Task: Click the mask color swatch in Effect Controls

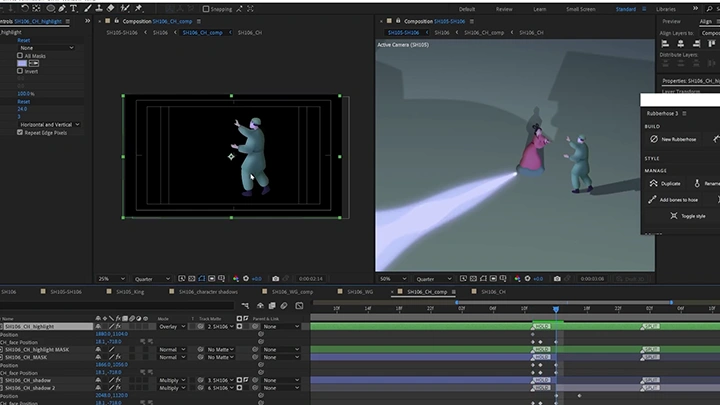Action: [x=22, y=63]
